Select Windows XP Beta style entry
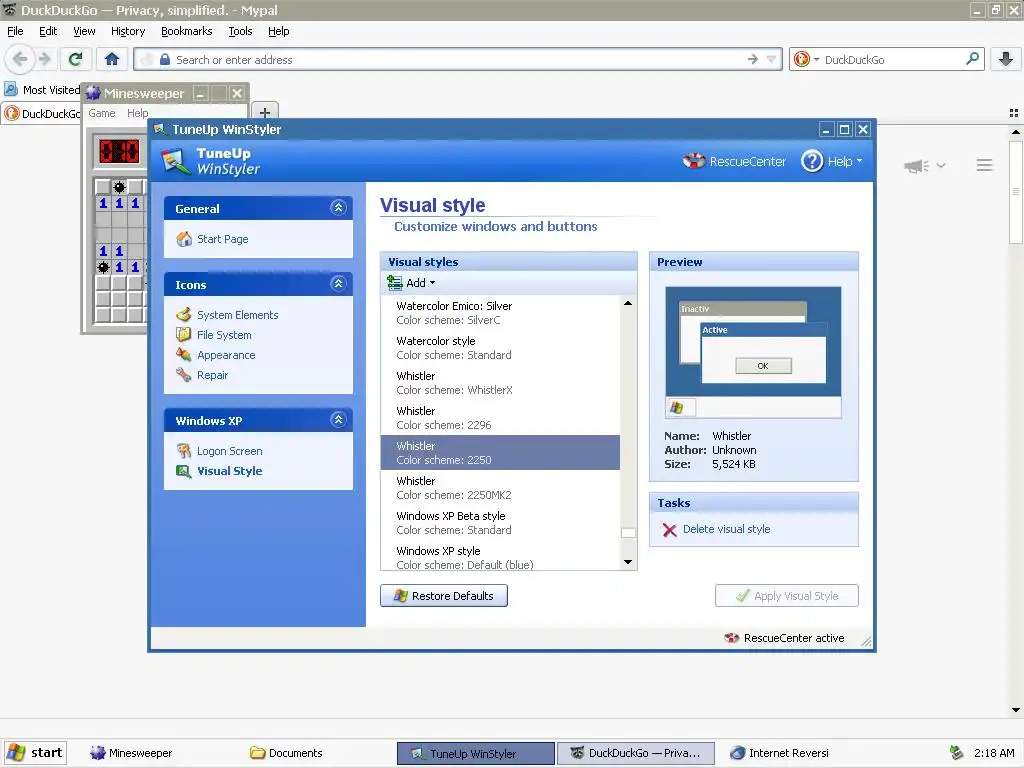The height and width of the screenshot is (768, 1024). click(x=500, y=523)
